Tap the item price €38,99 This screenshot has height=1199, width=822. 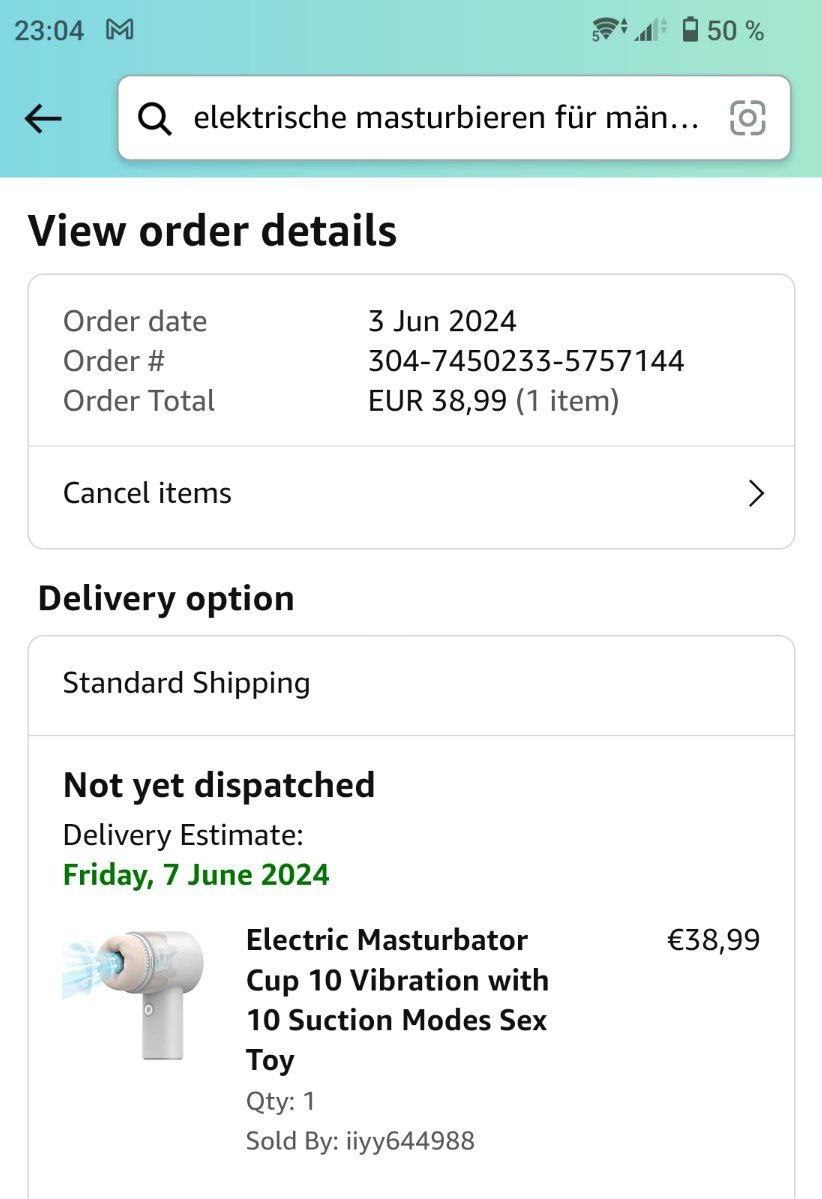click(x=713, y=940)
